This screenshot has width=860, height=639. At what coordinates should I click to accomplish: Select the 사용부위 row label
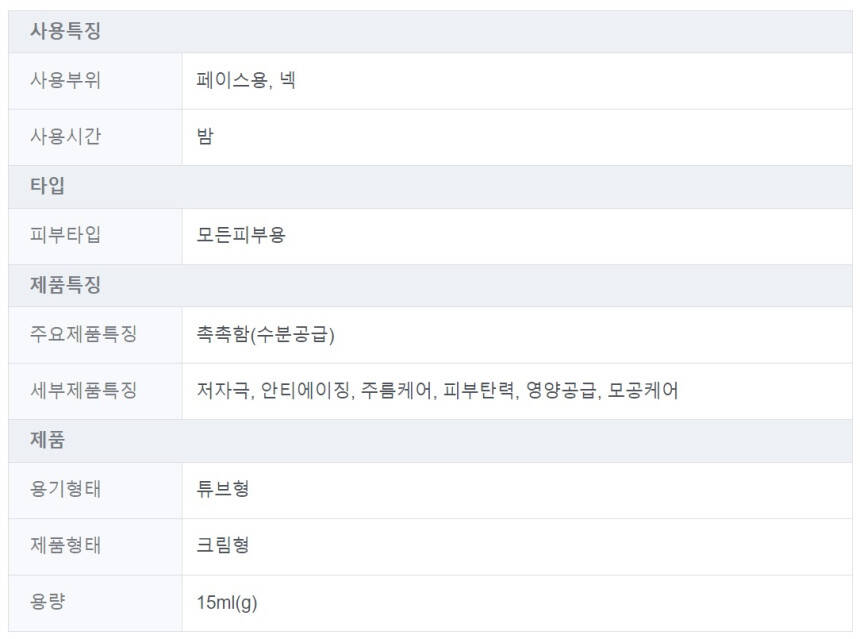point(65,81)
